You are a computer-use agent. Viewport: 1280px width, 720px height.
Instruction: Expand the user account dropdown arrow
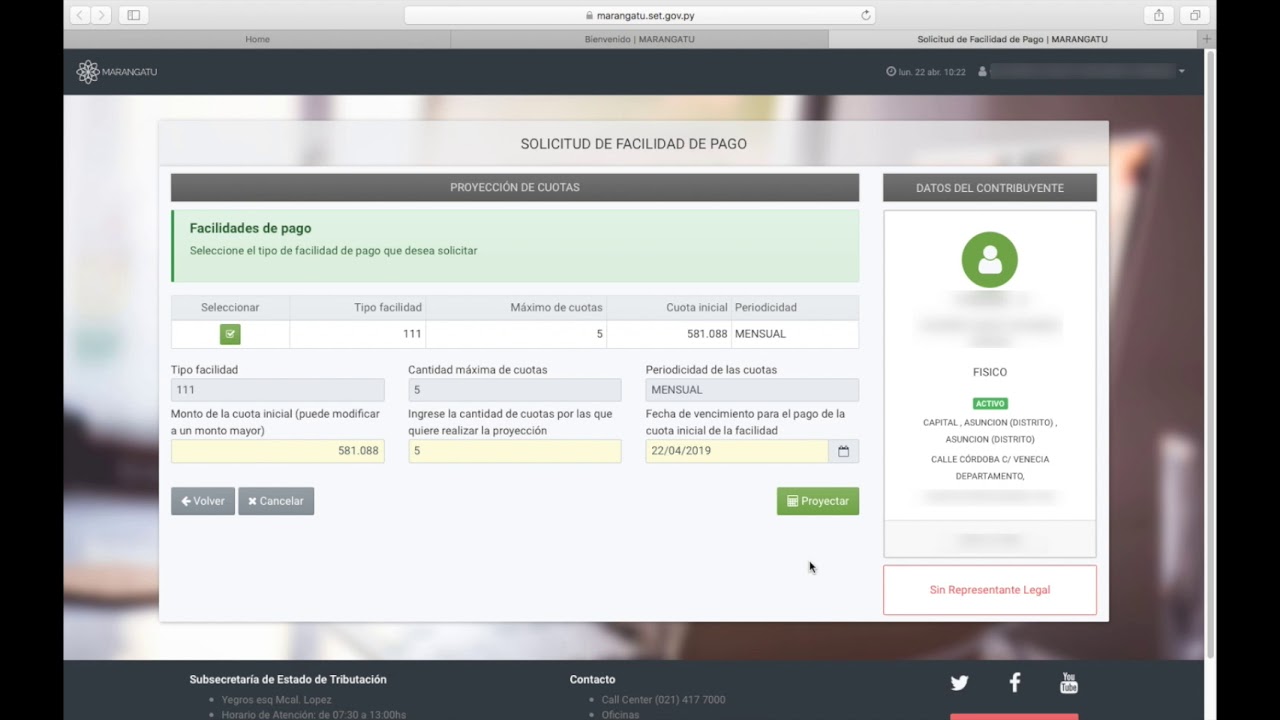tap(1181, 72)
